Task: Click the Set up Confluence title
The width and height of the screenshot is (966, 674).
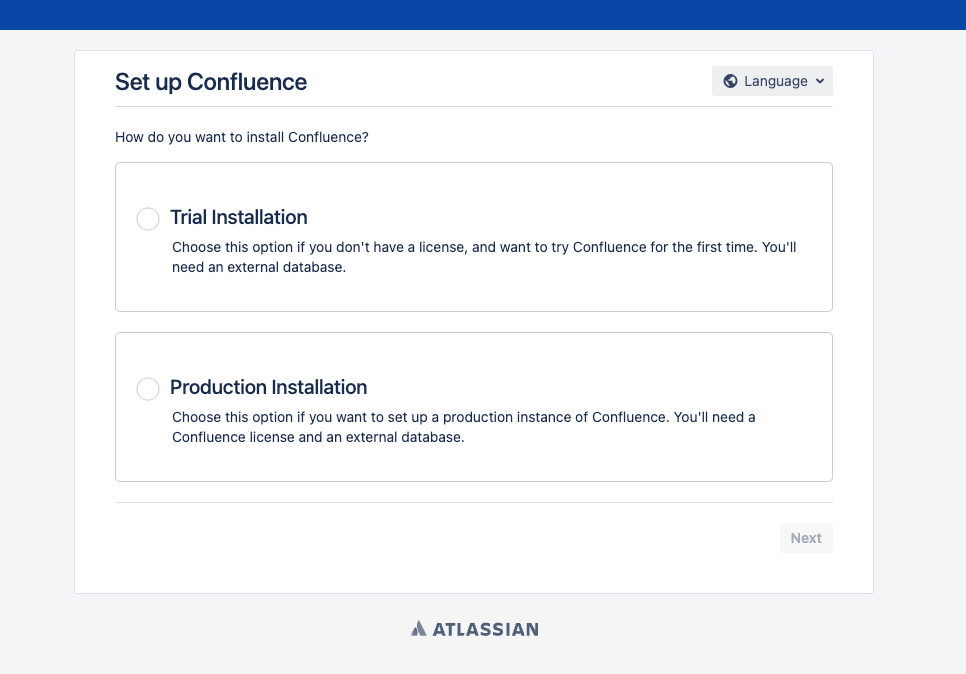Action: click(x=211, y=82)
